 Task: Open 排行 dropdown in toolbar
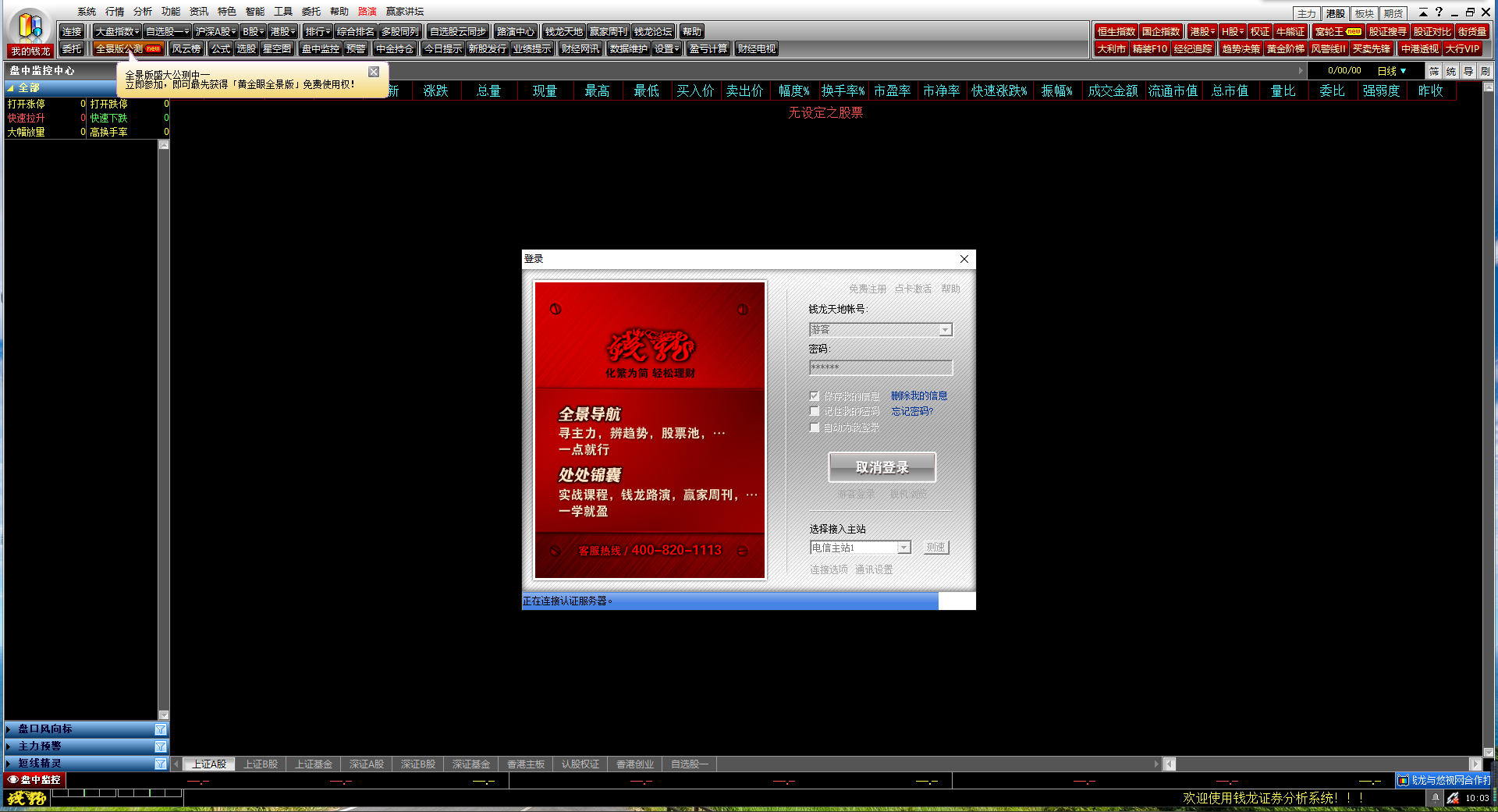[318, 31]
